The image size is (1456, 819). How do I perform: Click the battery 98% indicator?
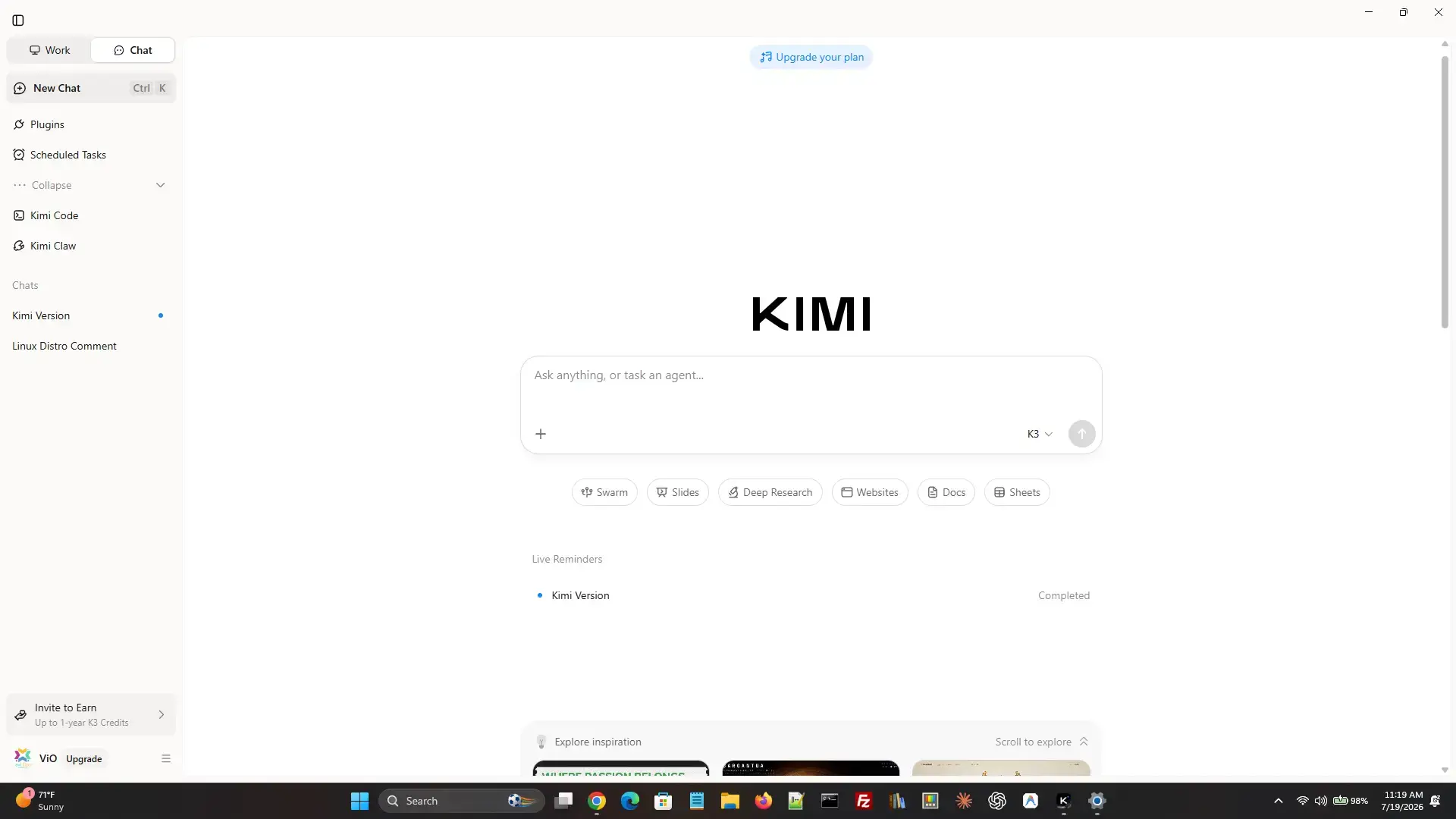(x=1351, y=801)
